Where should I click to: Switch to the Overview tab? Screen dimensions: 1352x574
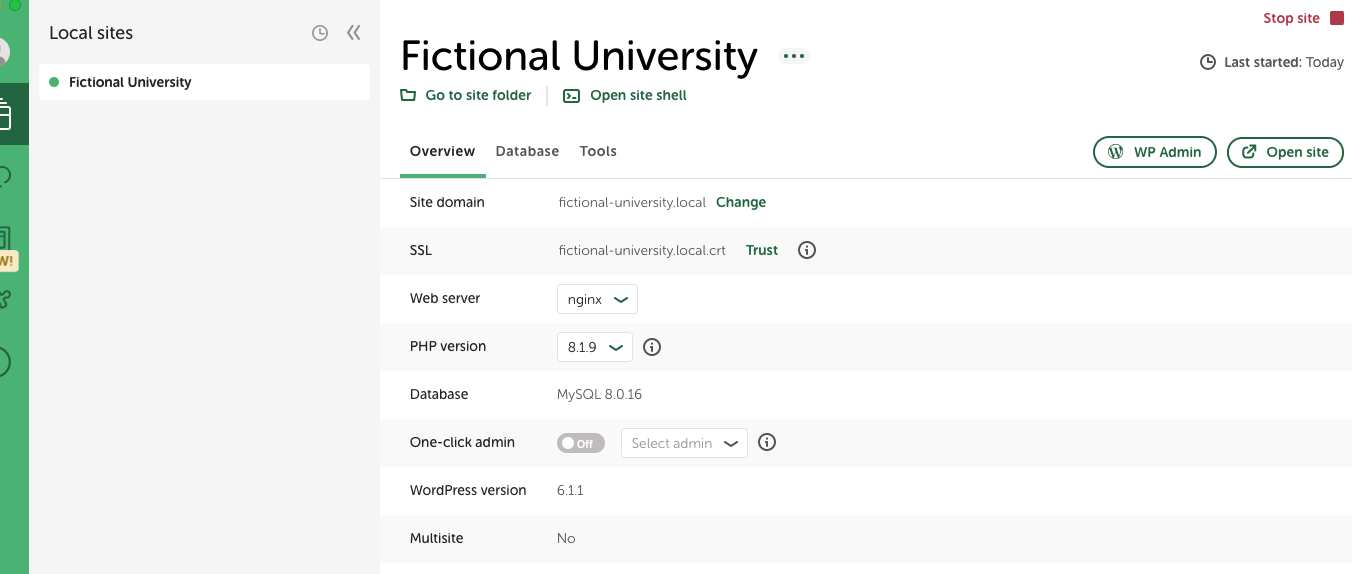click(x=443, y=152)
